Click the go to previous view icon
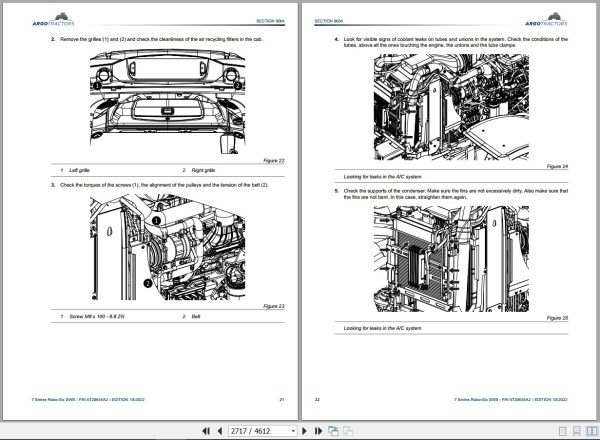Viewport: 600px width, 440px height. 333,431
